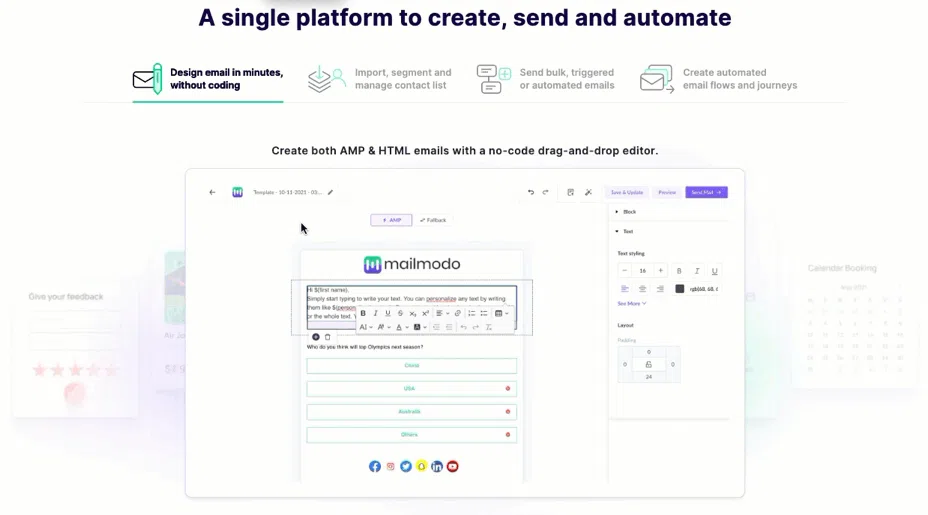This screenshot has height=515, width=928.
Task: Edit template name with the pencil icon
Action: pyautogui.click(x=330, y=192)
